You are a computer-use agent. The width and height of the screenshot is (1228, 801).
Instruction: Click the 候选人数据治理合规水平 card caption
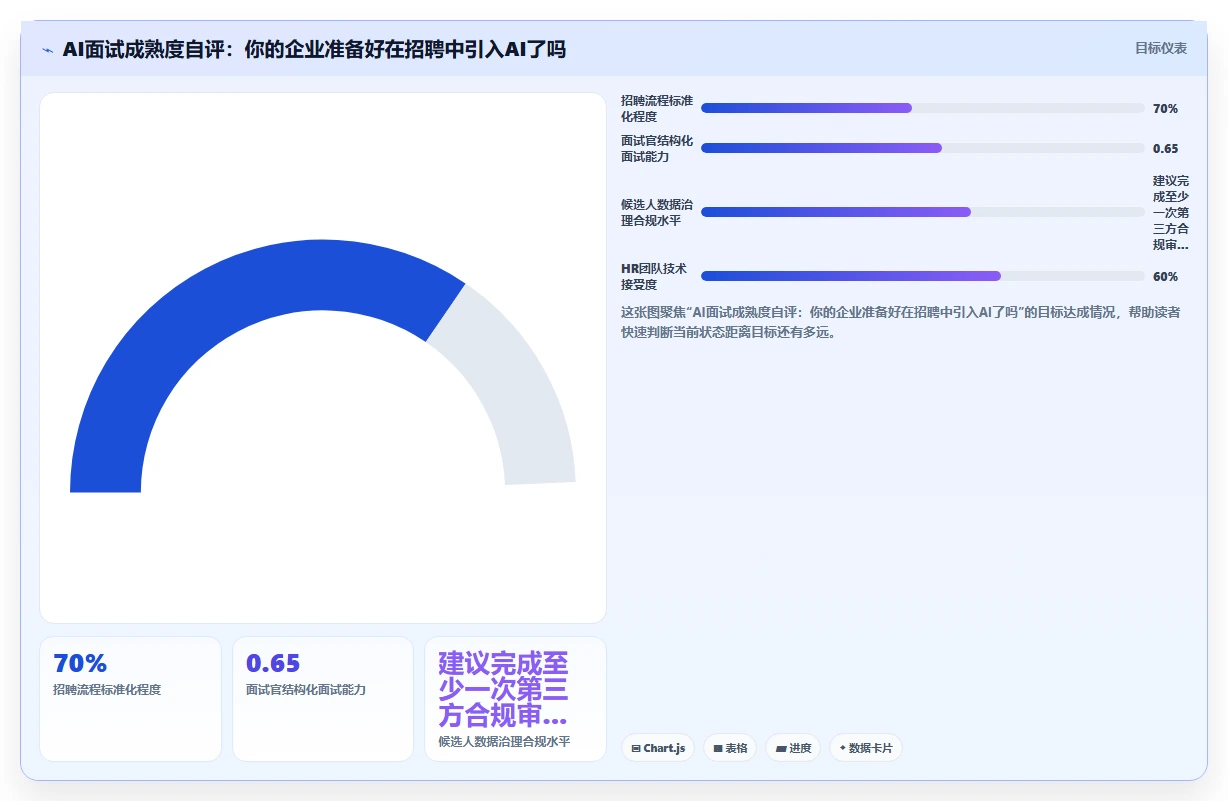click(504, 742)
